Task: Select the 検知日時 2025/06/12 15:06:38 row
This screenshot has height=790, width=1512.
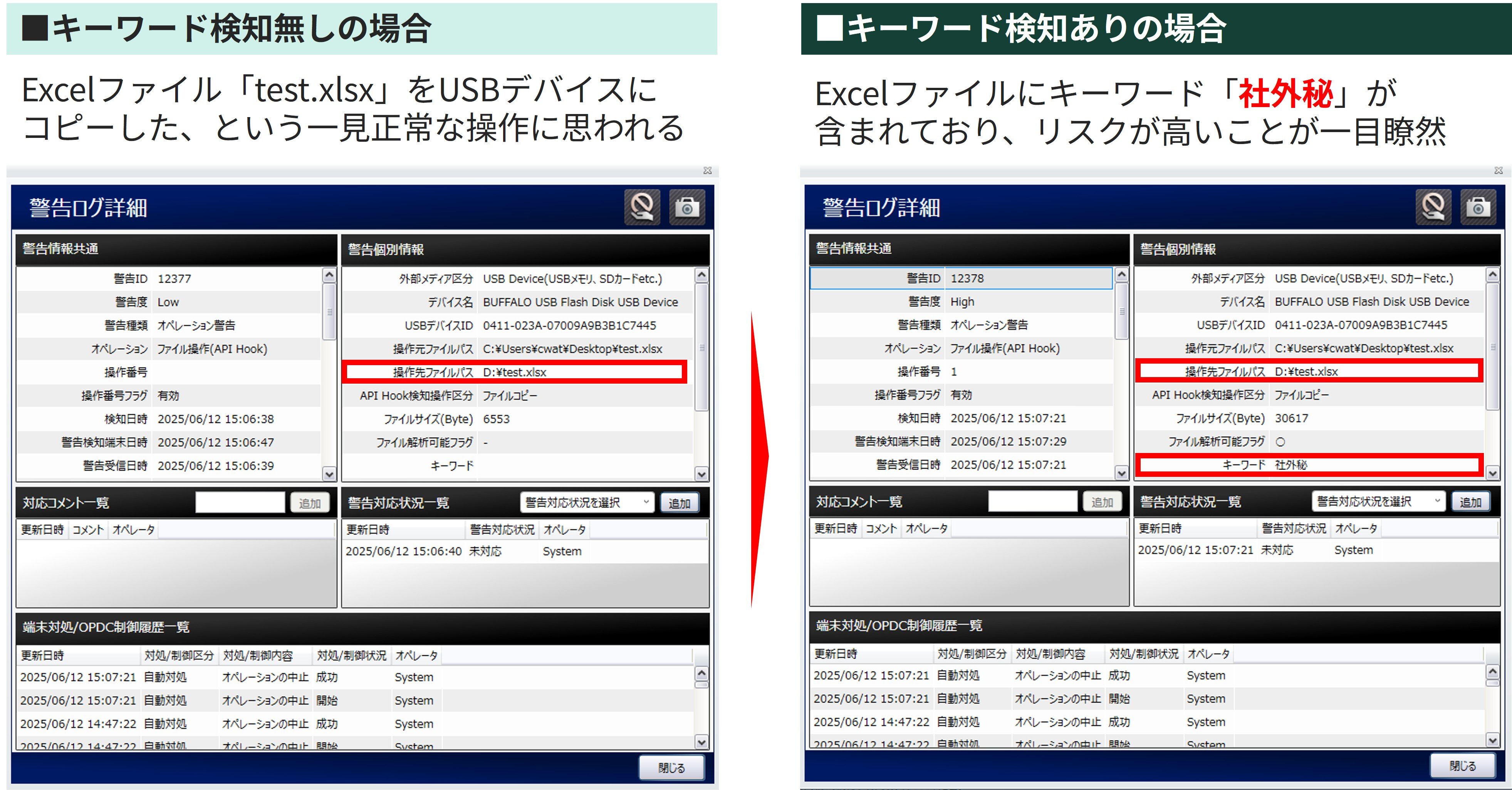Action: [169, 419]
